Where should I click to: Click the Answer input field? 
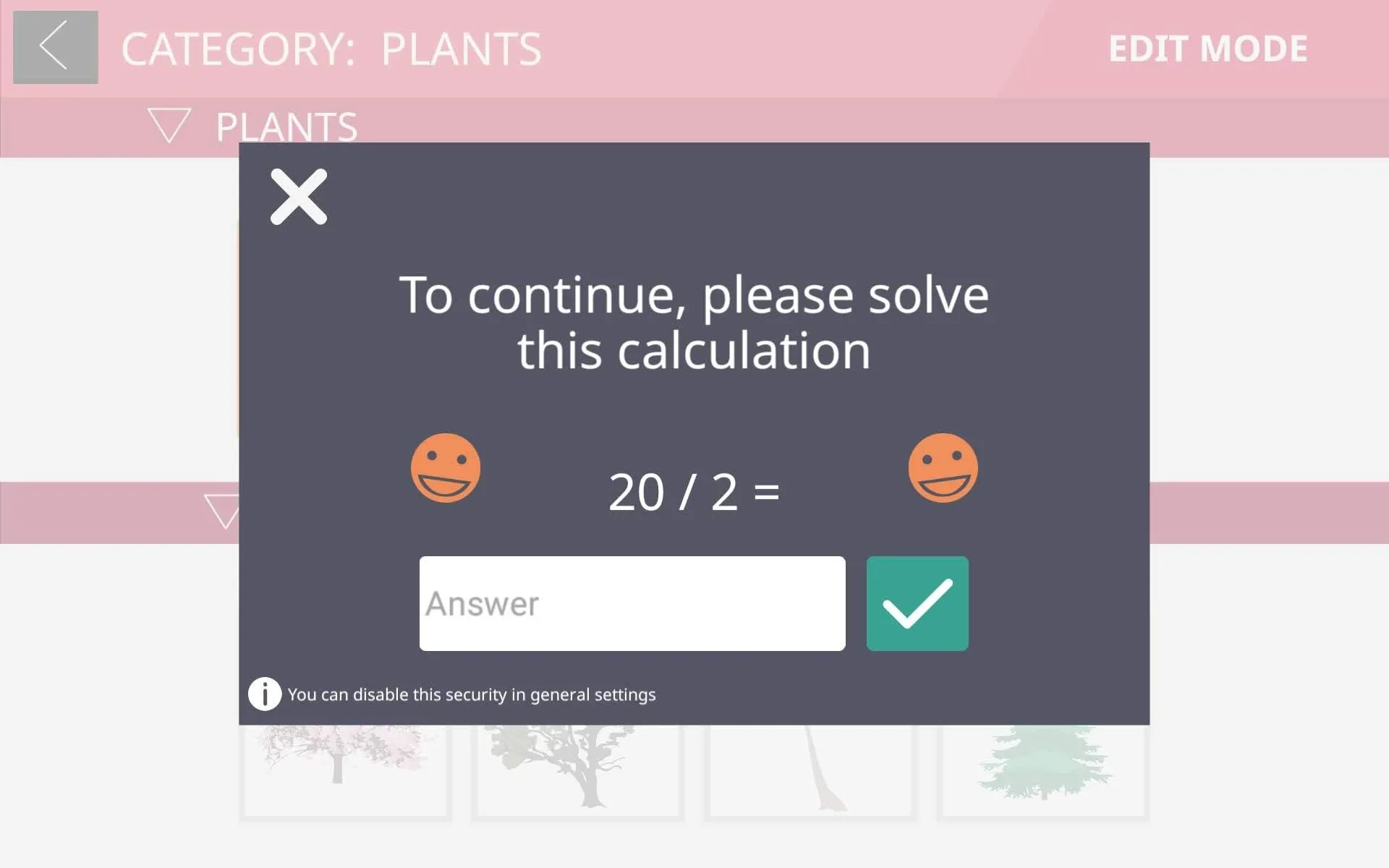click(x=632, y=603)
